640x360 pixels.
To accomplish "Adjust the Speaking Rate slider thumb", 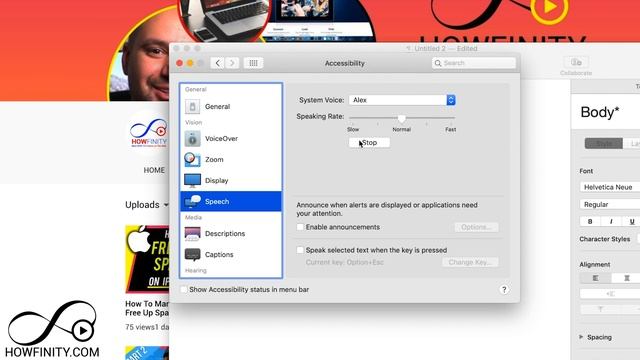I will click(x=402, y=118).
